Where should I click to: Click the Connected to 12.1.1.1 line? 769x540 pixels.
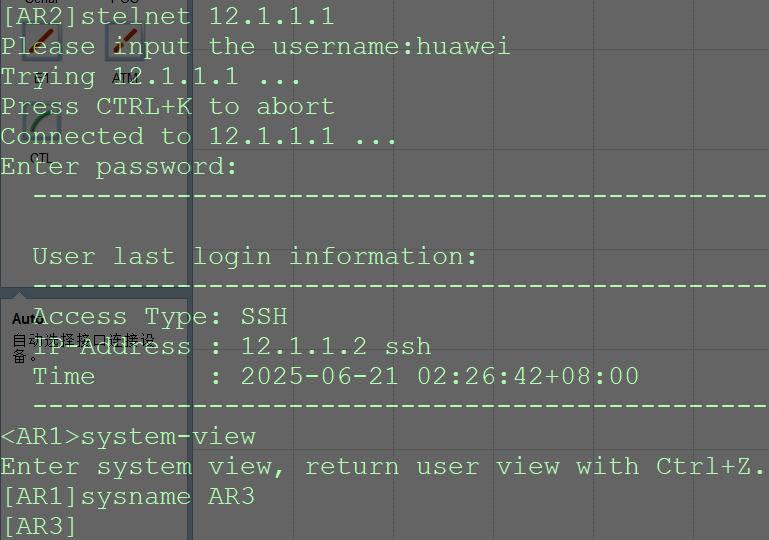pos(198,136)
